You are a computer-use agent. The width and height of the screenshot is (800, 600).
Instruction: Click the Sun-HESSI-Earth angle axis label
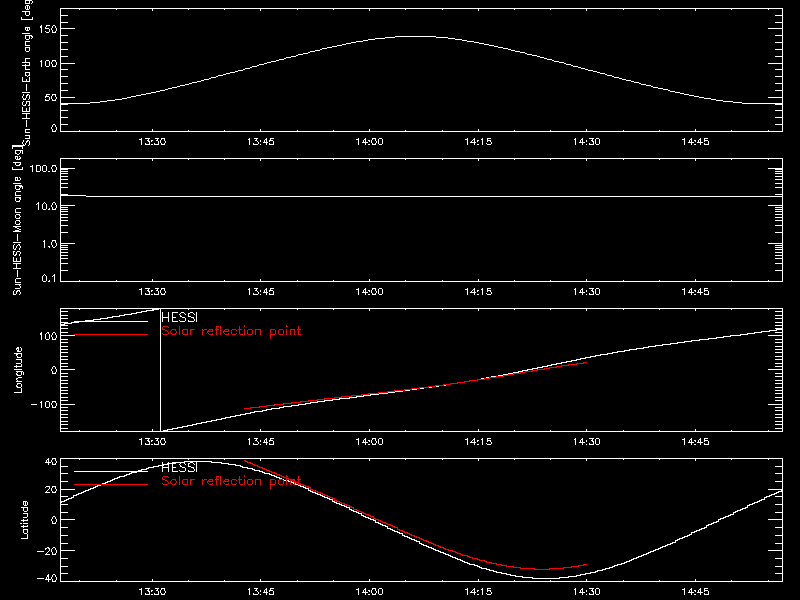[27, 72]
